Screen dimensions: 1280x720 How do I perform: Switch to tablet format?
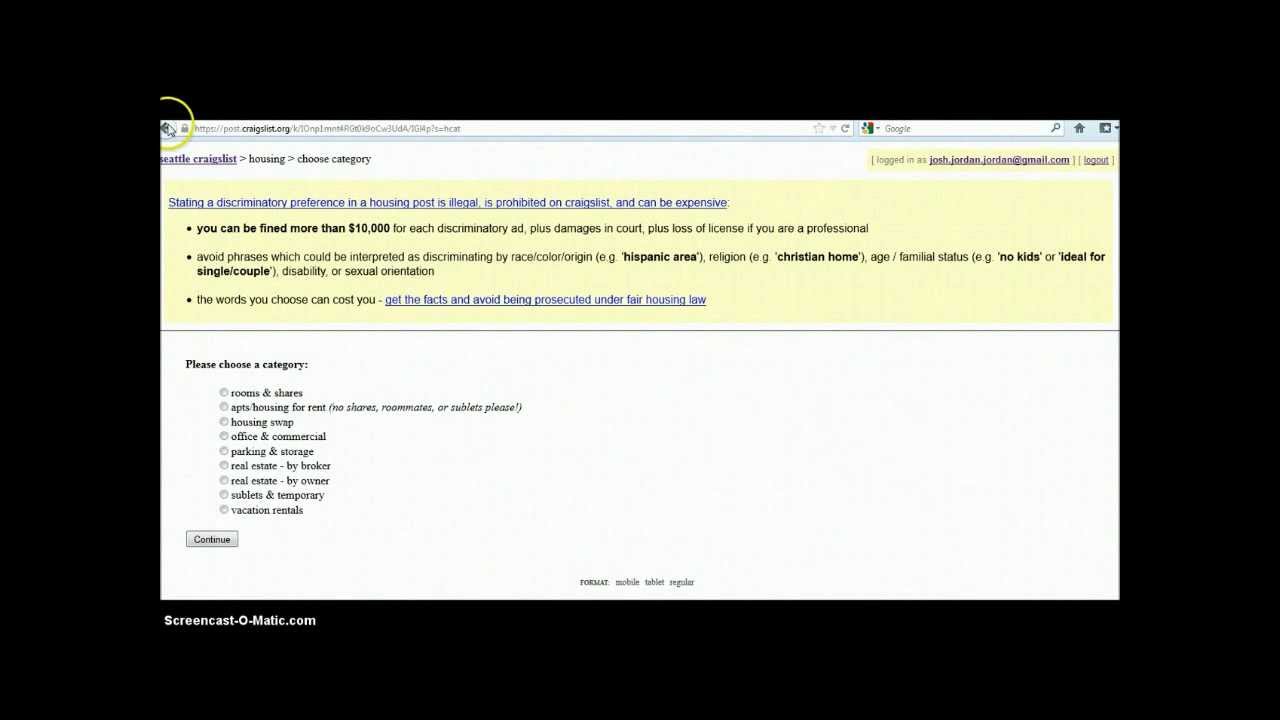[654, 582]
